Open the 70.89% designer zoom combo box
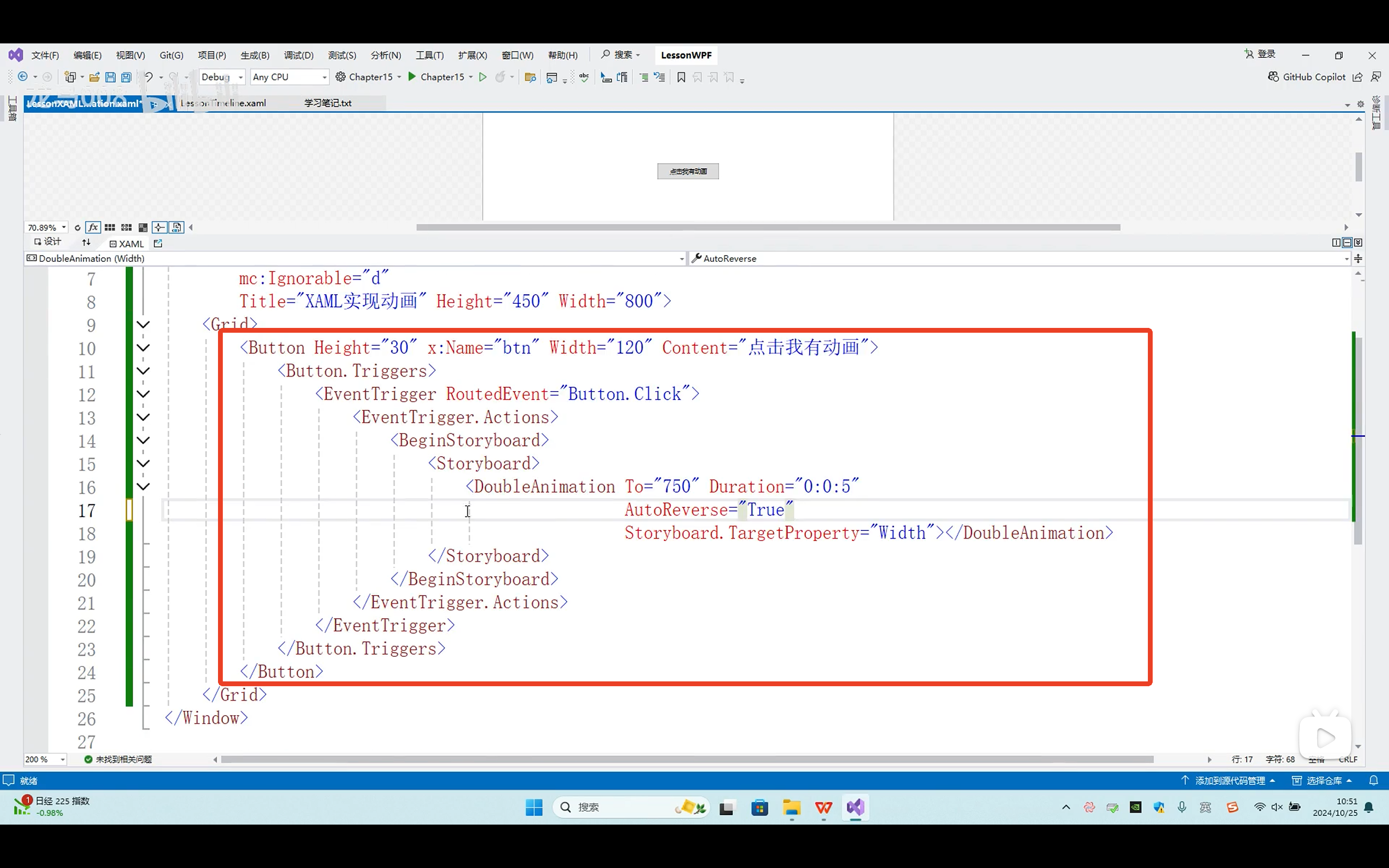 pyautogui.click(x=46, y=227)
